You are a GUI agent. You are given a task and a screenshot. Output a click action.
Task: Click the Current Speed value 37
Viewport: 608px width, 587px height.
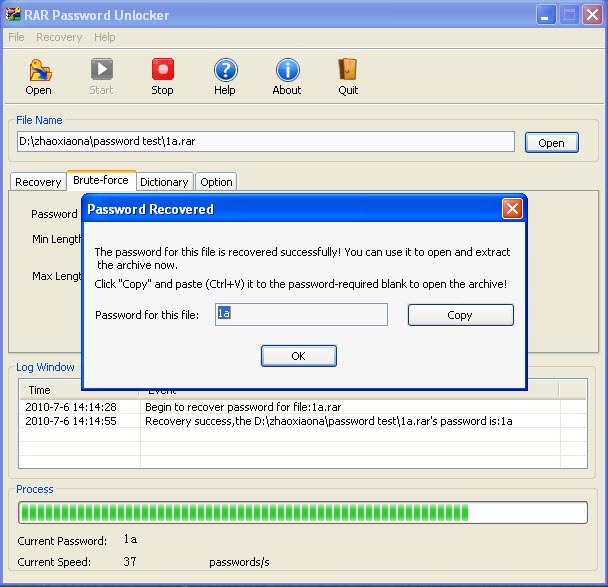pyautogui.click(x=130, y=561)
